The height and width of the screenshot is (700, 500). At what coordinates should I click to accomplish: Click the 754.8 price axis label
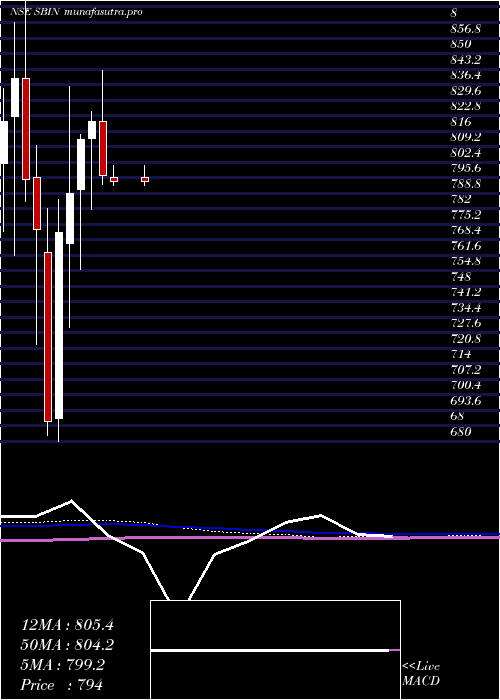[465, 261]
